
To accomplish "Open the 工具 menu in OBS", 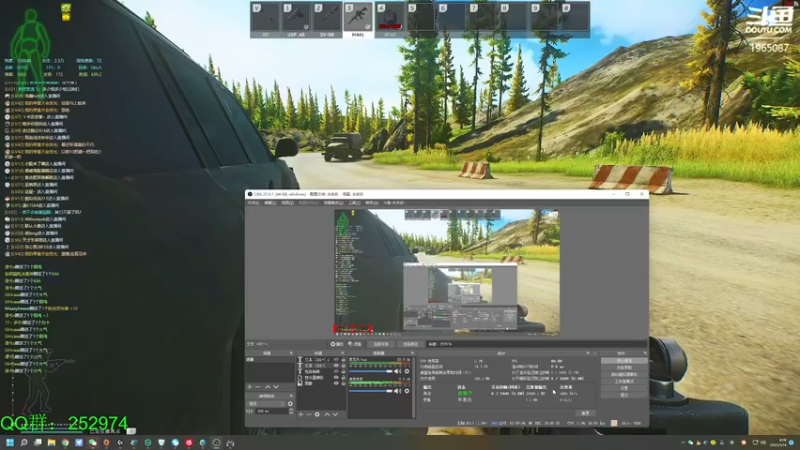I will tap(355, 203).
